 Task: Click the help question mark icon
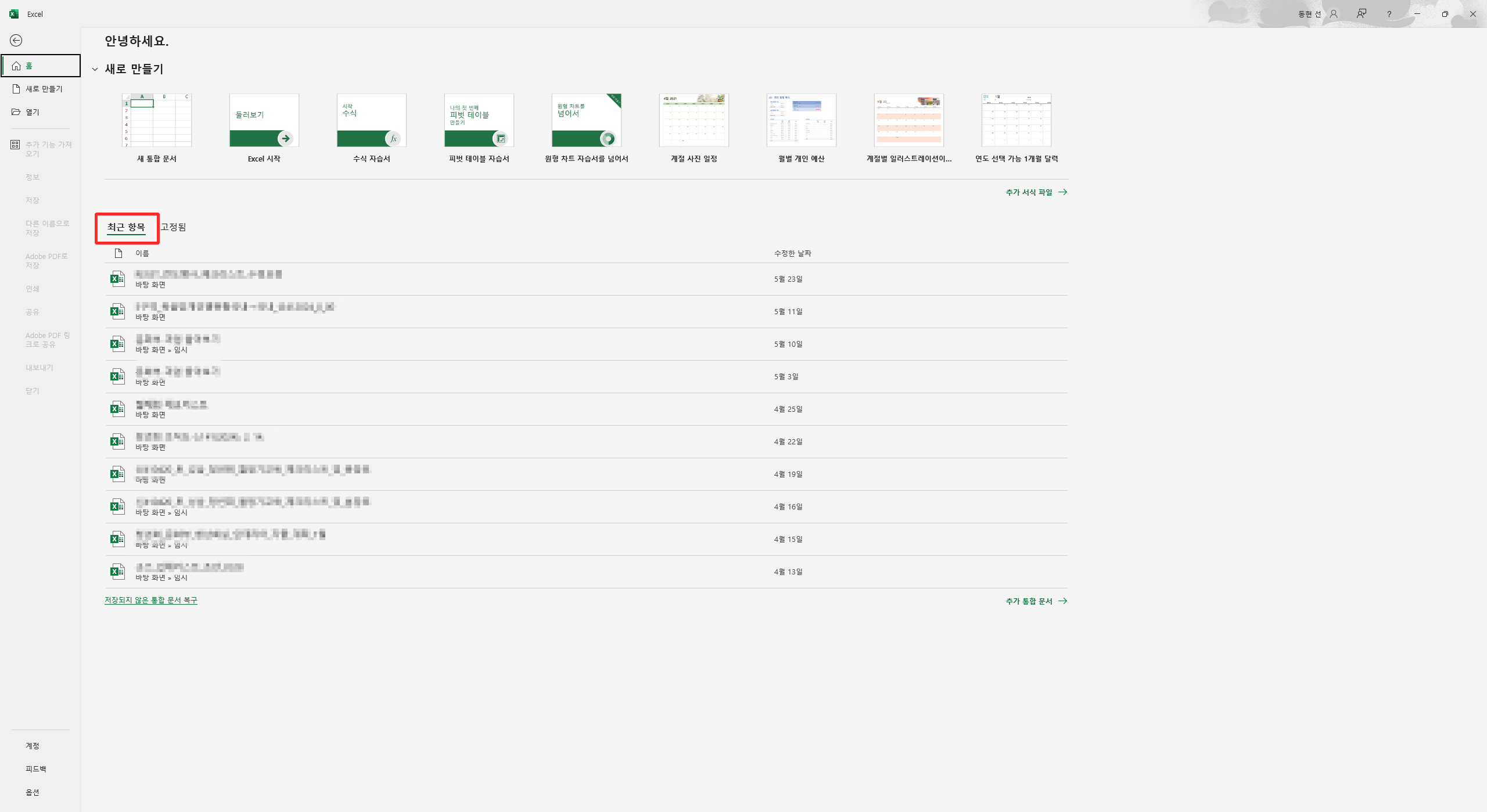coord(1389,14)
